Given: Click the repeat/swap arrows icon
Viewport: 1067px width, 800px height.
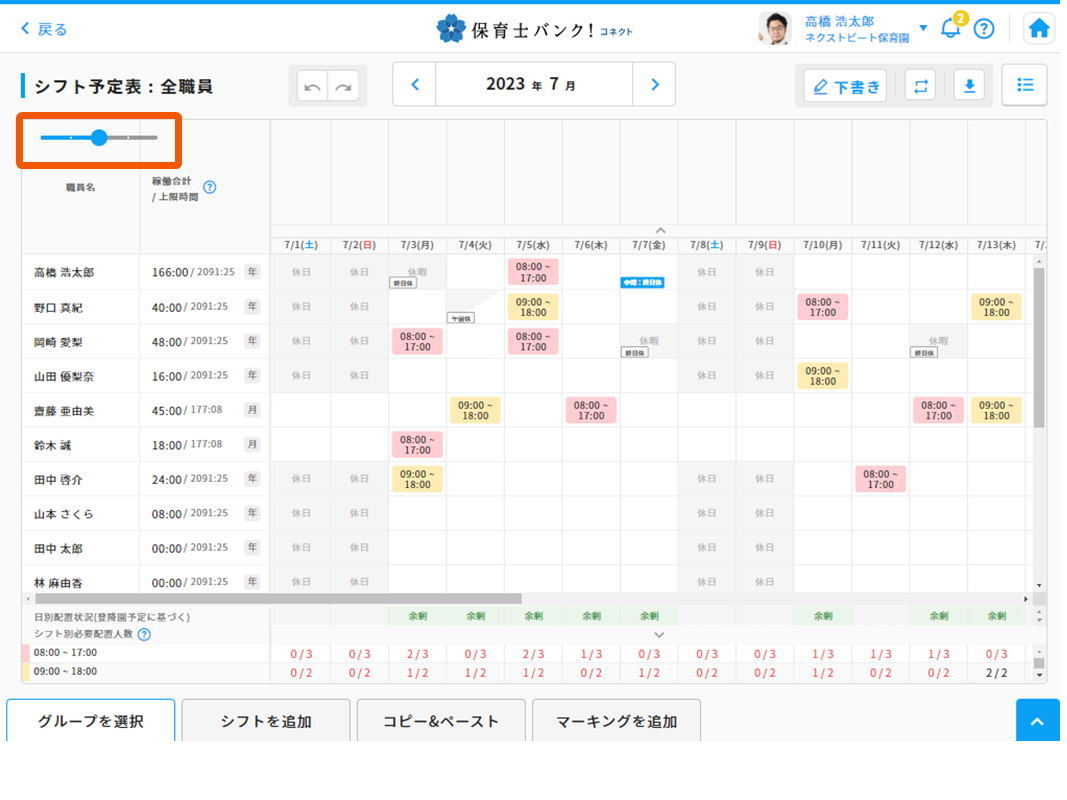Looking at the screenshot, I should 920,86.
